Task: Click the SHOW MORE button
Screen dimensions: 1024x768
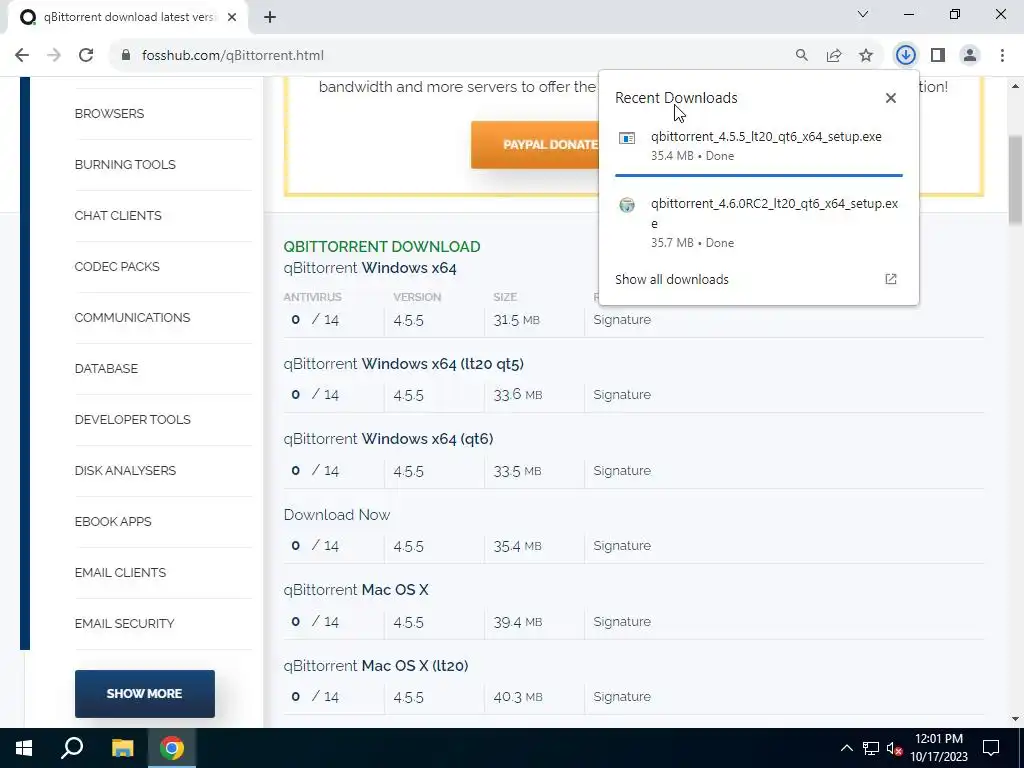Action: (x=144, y=694)
